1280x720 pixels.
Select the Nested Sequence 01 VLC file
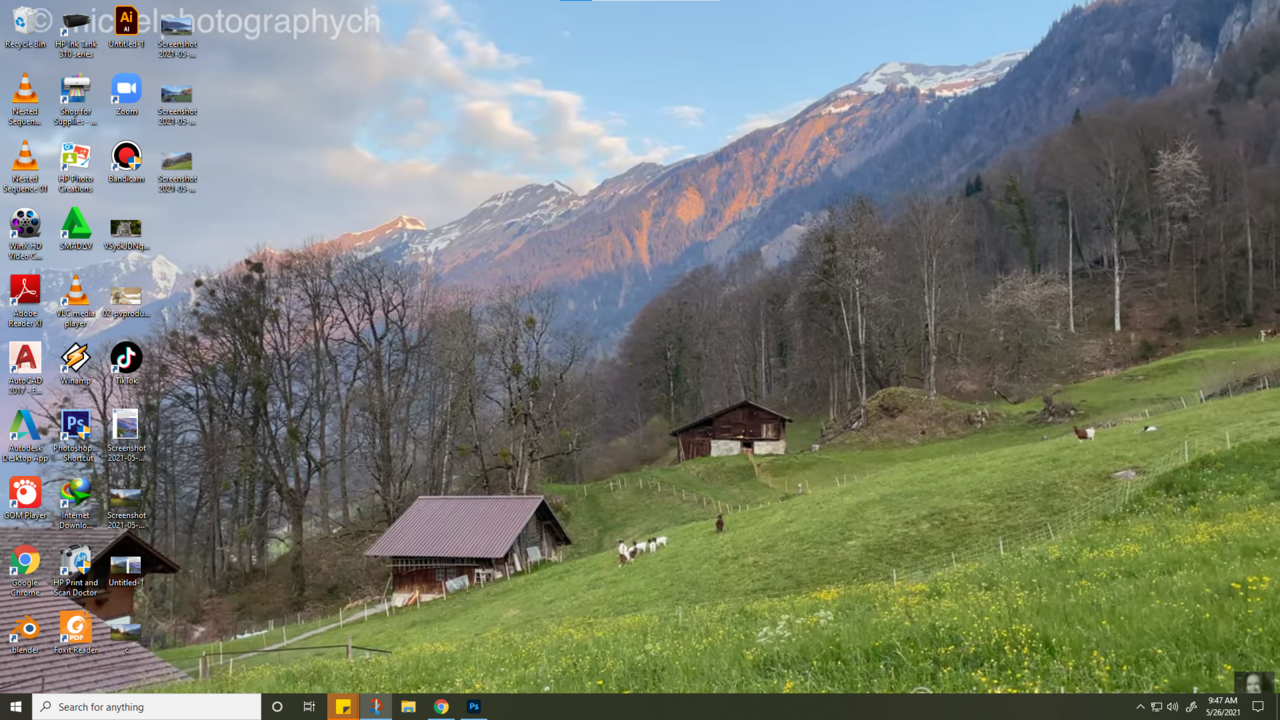[x=25, y=168]
